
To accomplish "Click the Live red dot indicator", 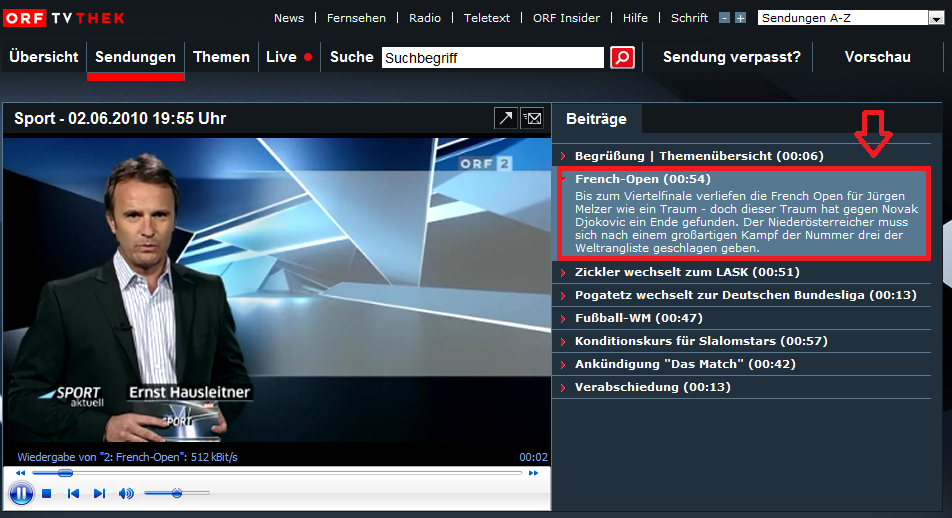I will pyautogui.click(x=308, y=57).
